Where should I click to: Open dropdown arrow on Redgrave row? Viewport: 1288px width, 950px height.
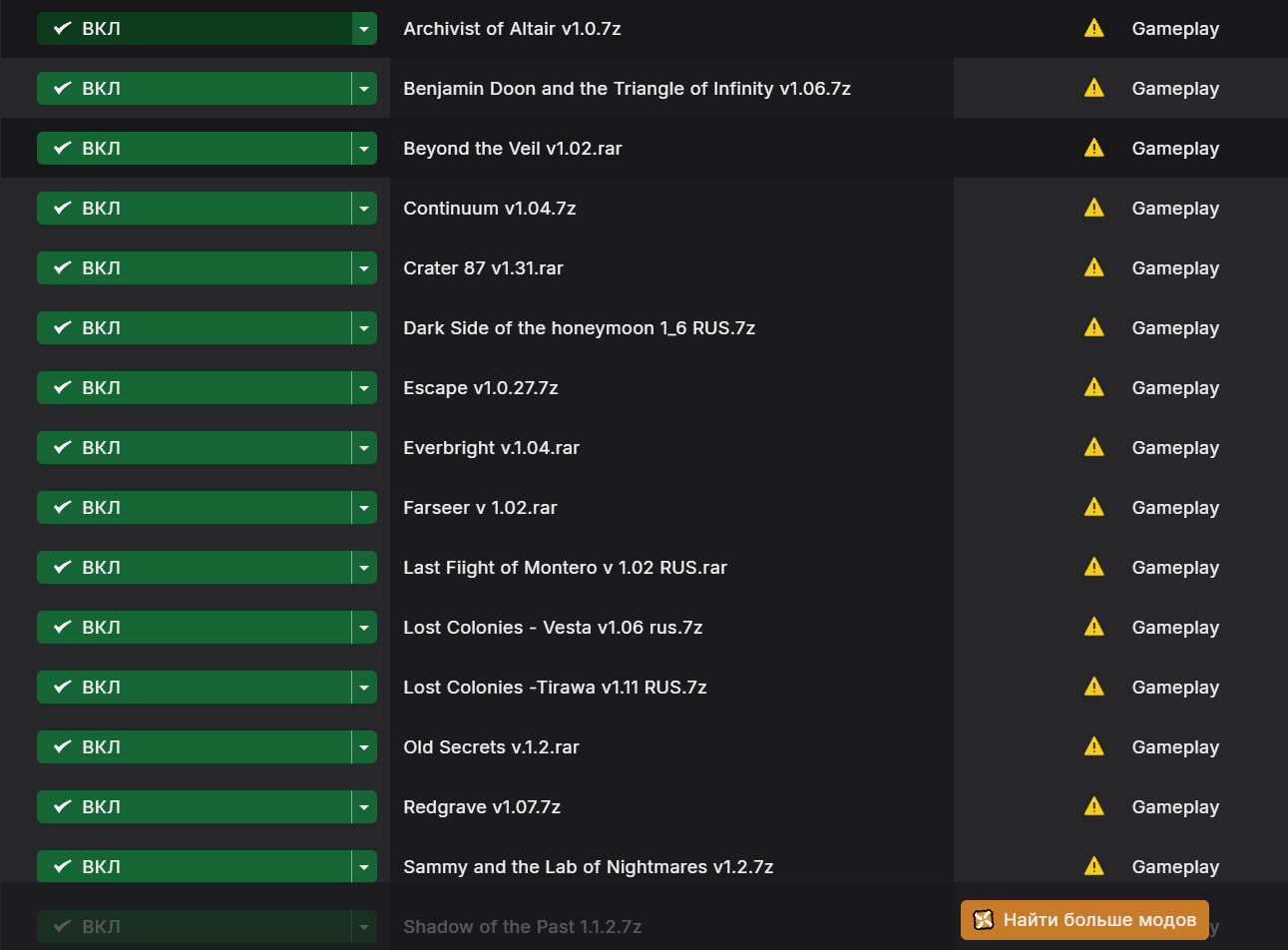click(364, 807)
